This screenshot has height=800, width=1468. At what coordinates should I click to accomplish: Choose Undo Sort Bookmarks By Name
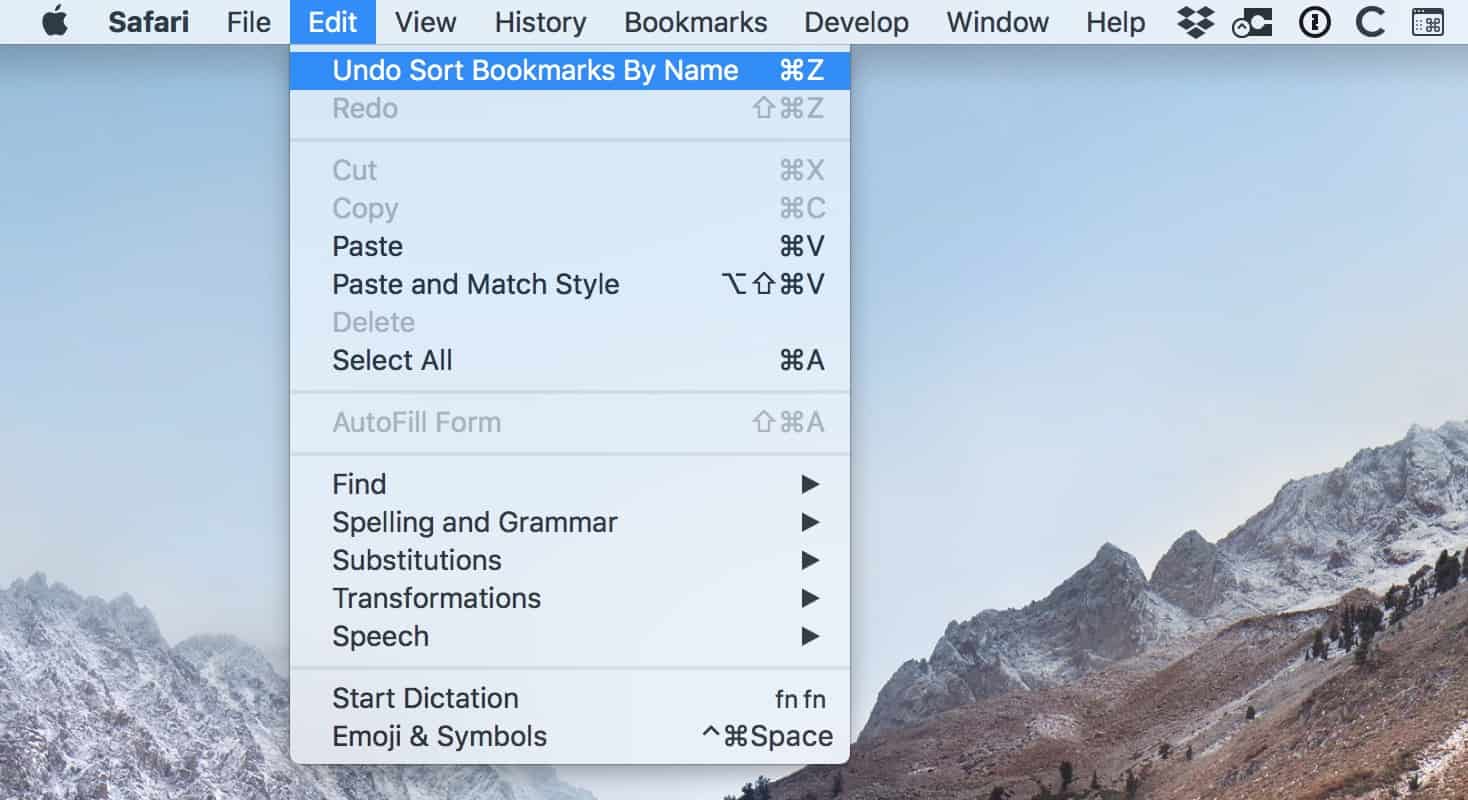[569, 70]
